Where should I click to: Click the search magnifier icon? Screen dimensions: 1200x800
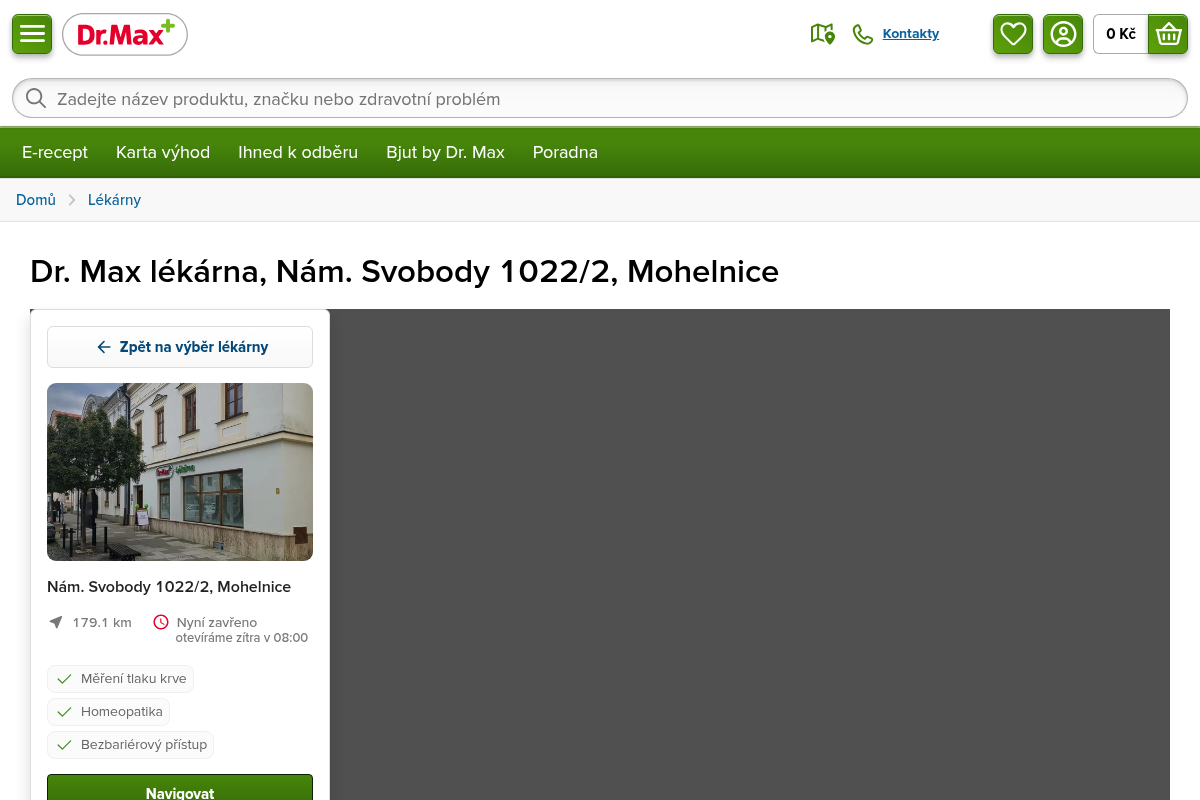(x=36, y=98)
